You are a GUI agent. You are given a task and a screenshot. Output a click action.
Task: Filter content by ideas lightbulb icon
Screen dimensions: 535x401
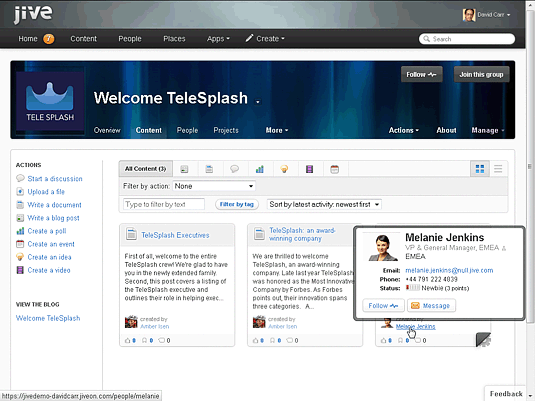284,169
